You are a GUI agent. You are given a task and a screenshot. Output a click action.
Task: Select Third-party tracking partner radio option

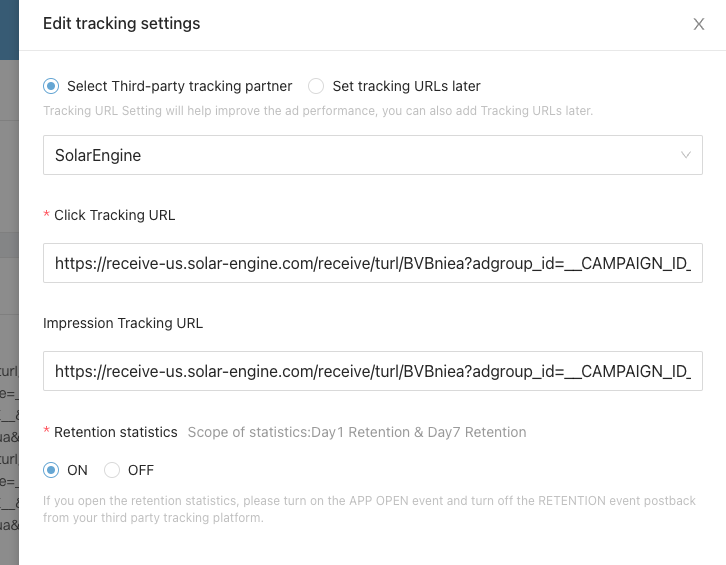point(51,86)
